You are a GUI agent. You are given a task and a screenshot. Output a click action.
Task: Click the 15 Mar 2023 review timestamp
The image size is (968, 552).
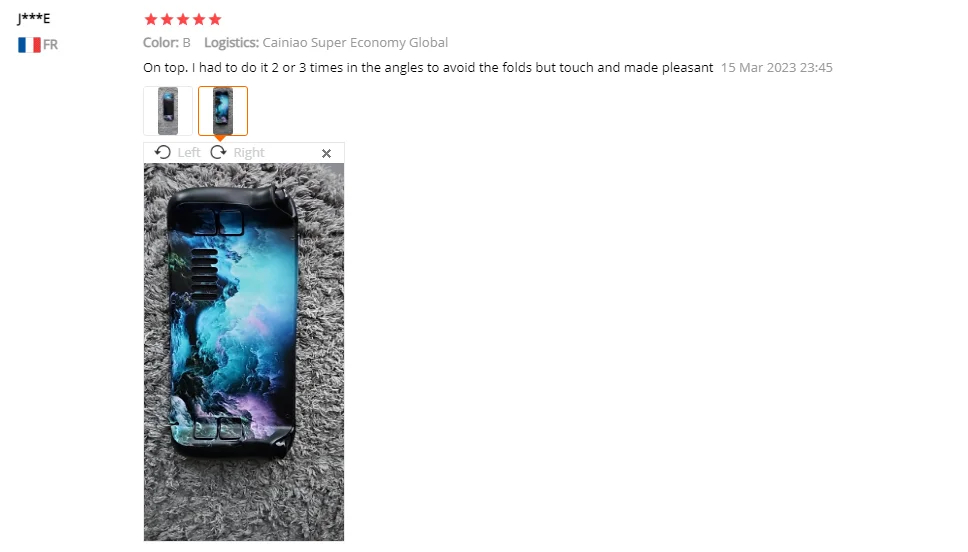pyautogui.click(x=777, y=67)
